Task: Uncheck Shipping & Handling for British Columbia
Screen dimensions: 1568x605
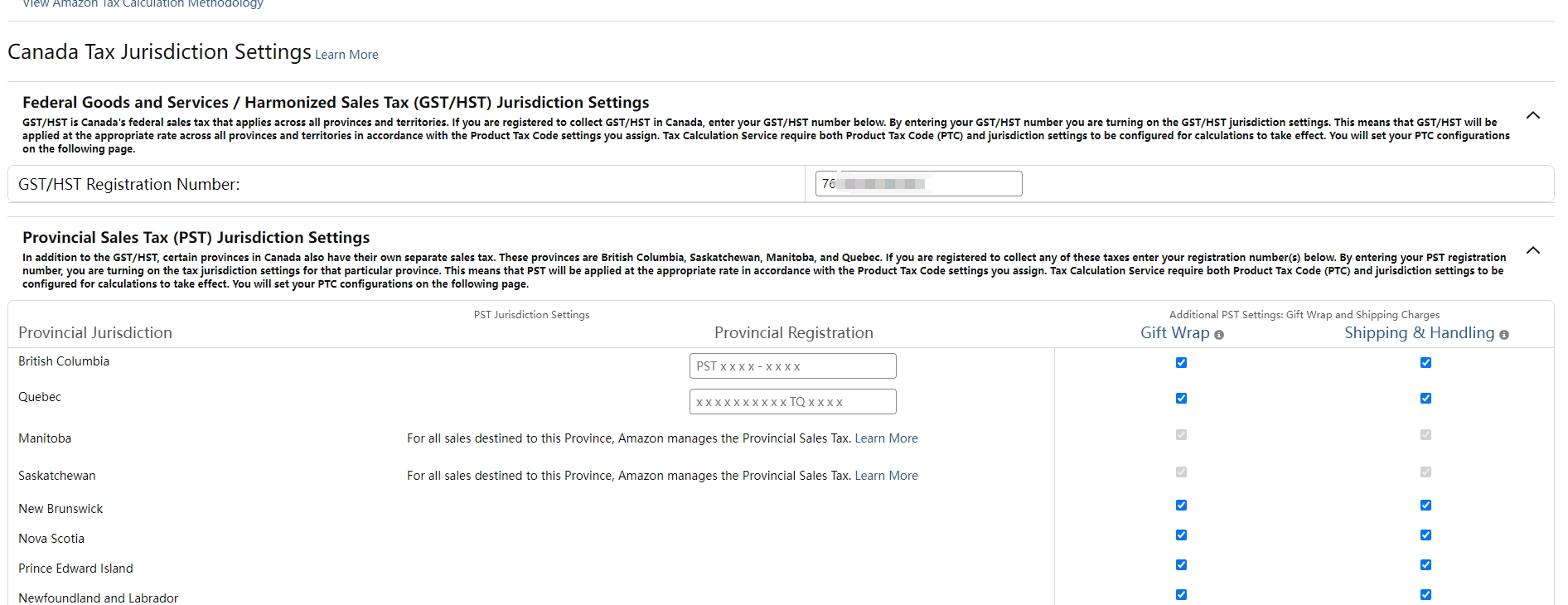Action: [x=1425, y=363]
